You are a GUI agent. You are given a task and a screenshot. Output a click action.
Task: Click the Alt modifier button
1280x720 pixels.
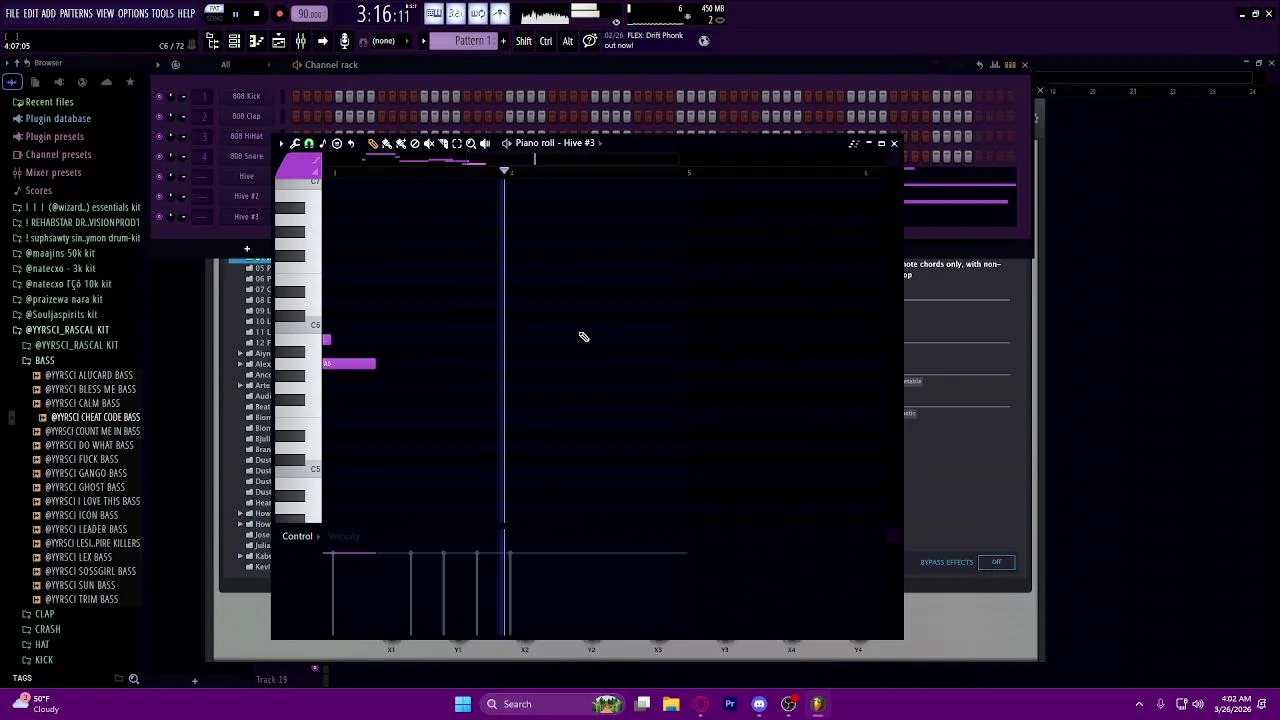pos(568,41)
